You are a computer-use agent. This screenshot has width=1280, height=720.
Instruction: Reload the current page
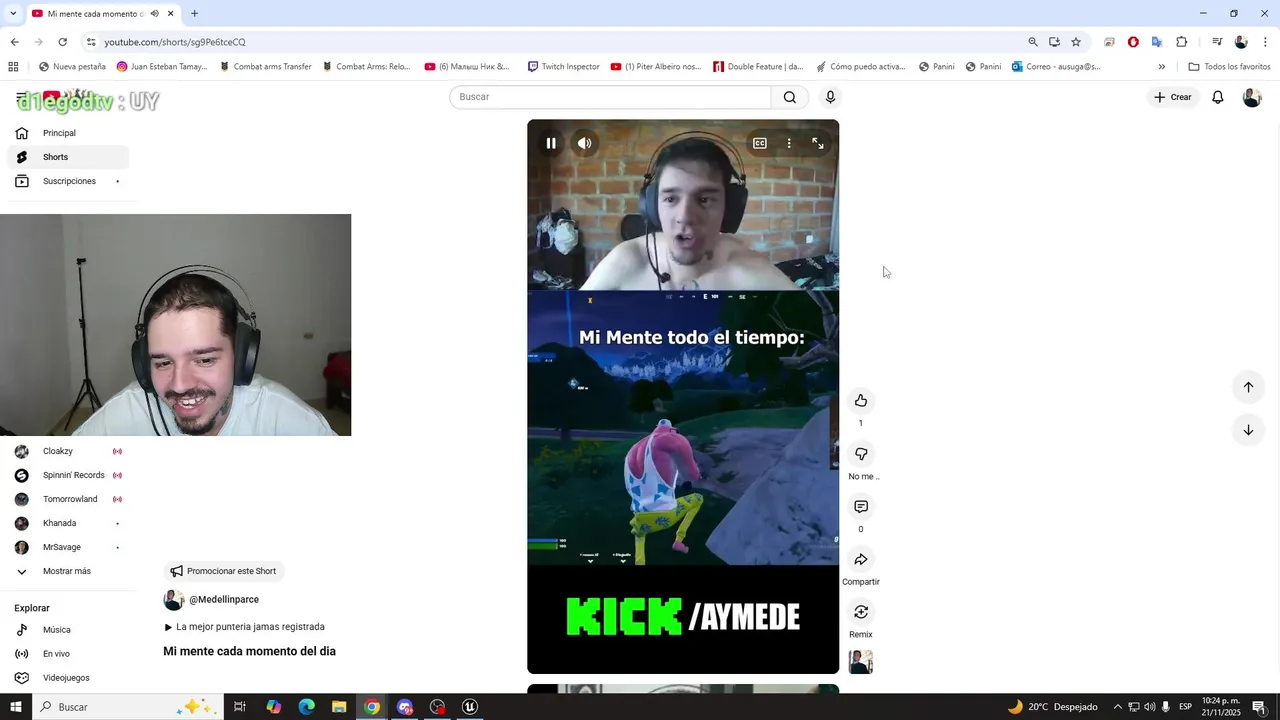(x=62, y=42)
